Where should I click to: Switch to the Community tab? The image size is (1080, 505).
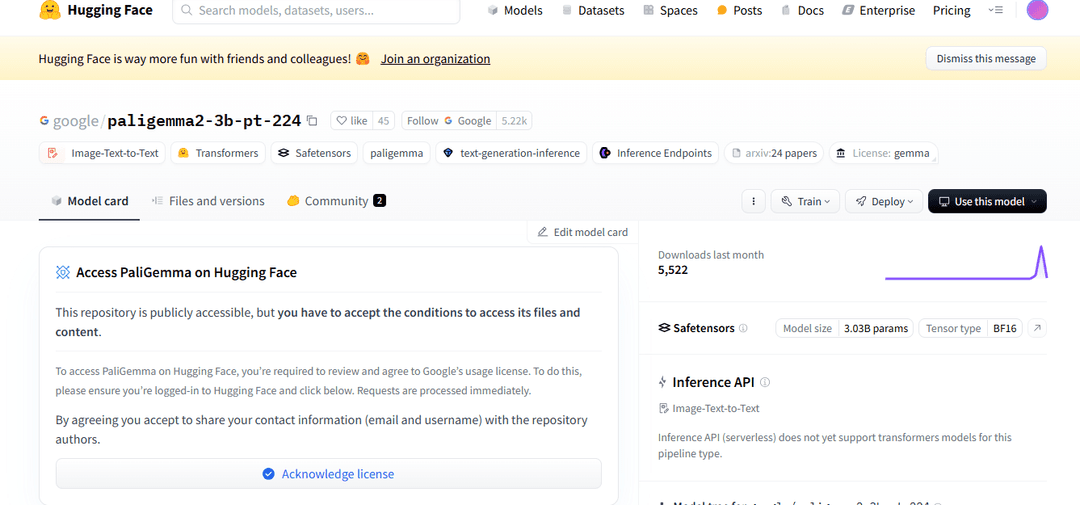coord(335,201)
